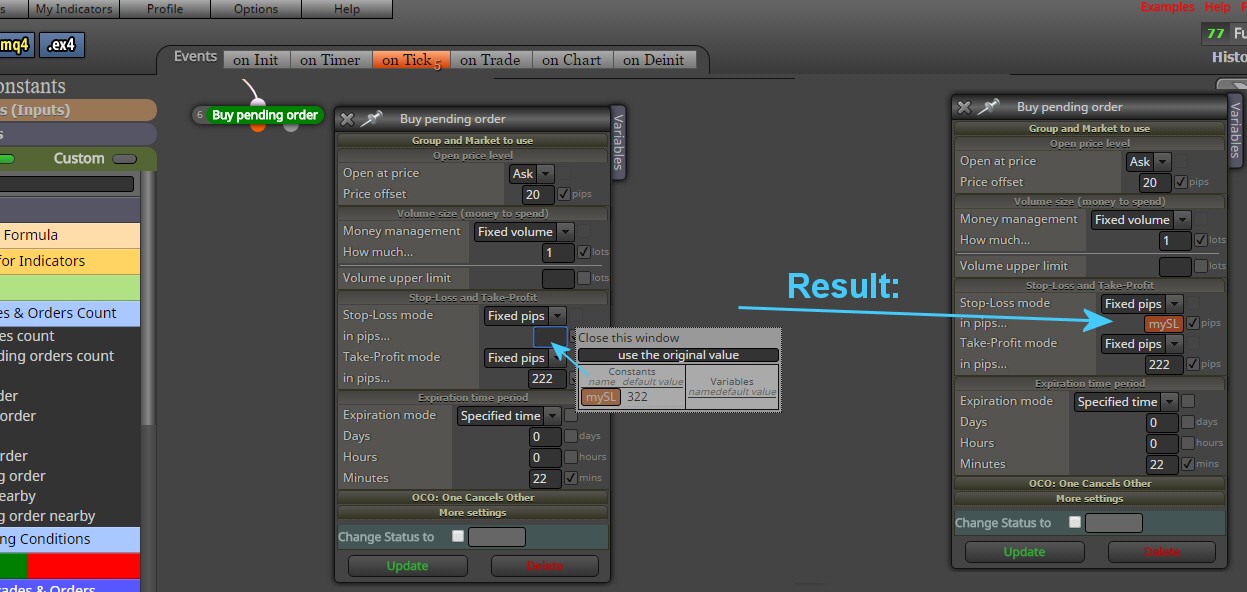
Task: Click Close this window in the popup
Action: click(x=628, y=338)
